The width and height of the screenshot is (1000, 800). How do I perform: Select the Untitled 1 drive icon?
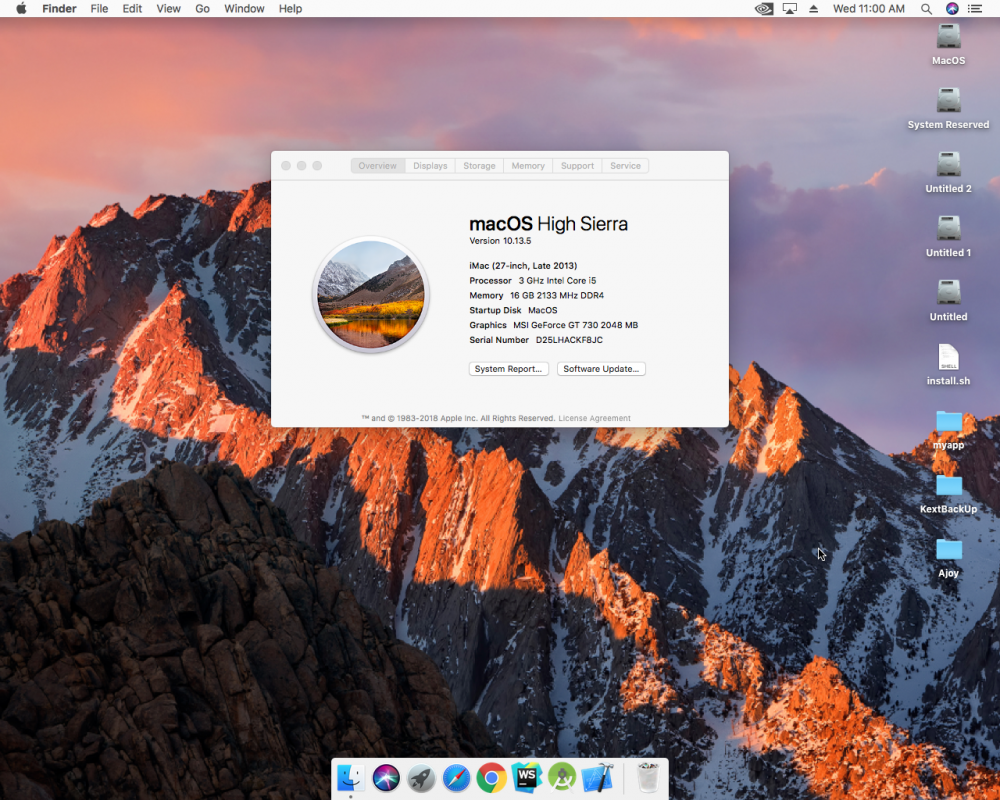[948, 228]
